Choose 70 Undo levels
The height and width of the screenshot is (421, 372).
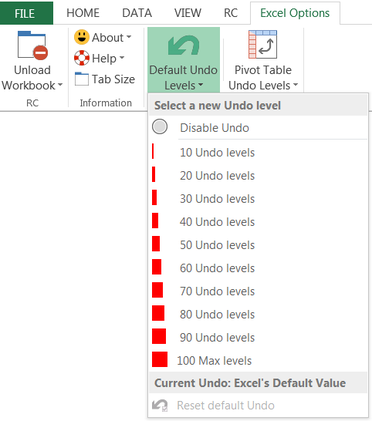pyautogui.click(x=258, y=291)
